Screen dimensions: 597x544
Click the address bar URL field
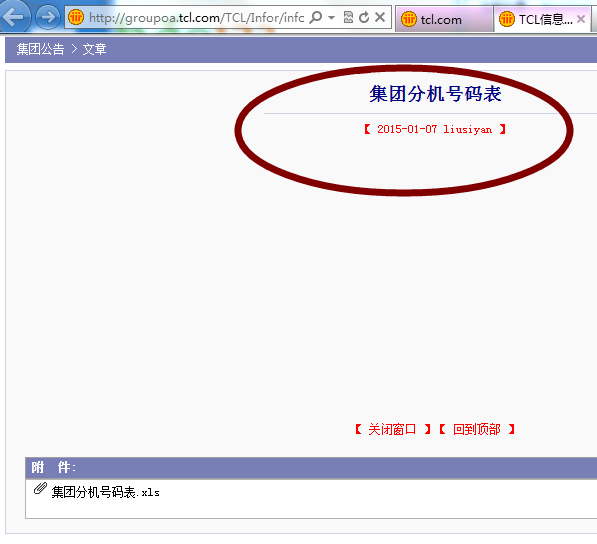click(196, 18)
